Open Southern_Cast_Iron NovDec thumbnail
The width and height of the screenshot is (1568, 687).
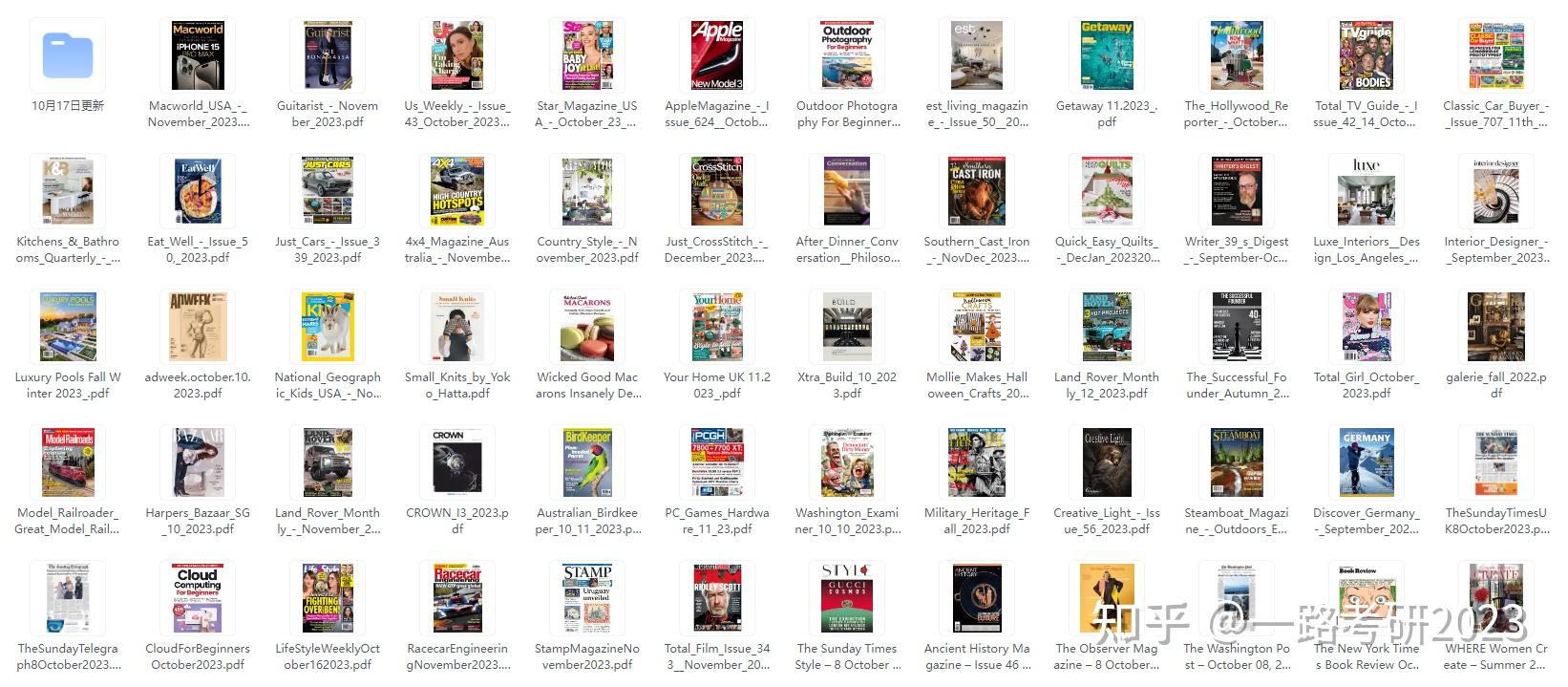point(977,191)
